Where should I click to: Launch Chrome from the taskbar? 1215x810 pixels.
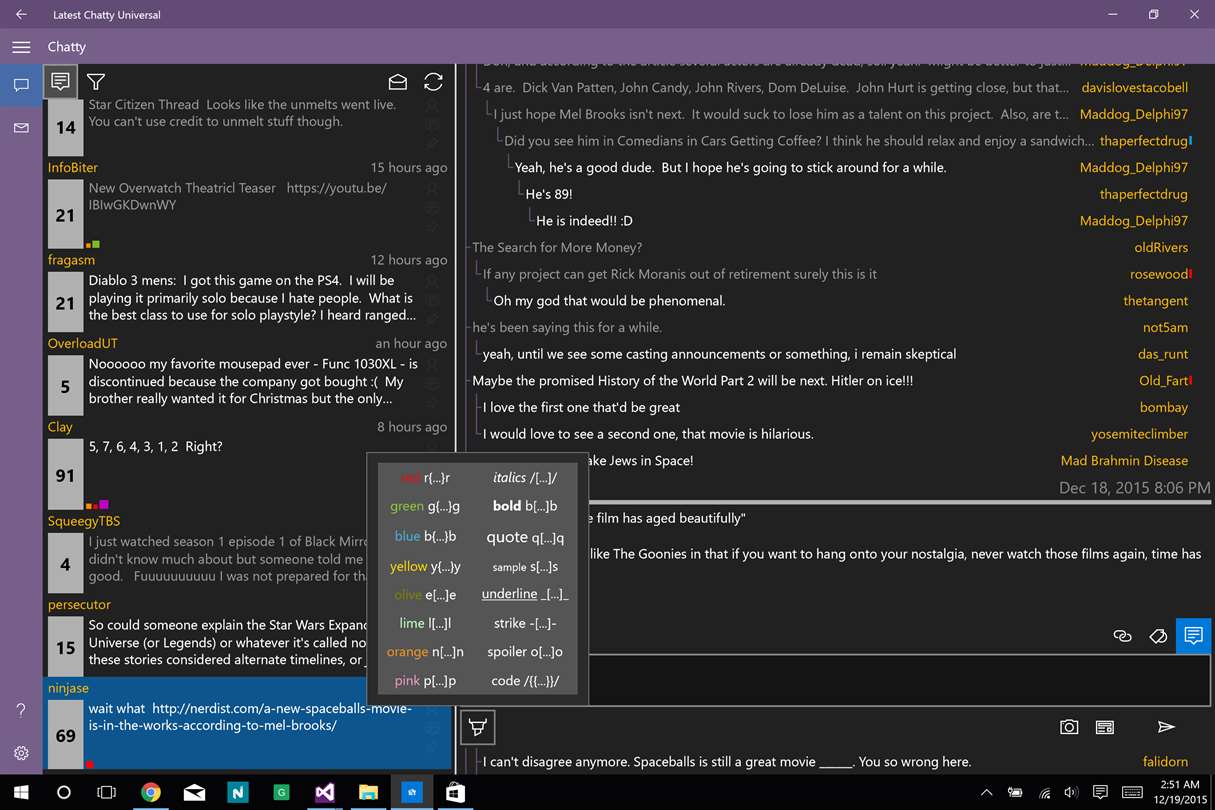click(x=151, y=792)
